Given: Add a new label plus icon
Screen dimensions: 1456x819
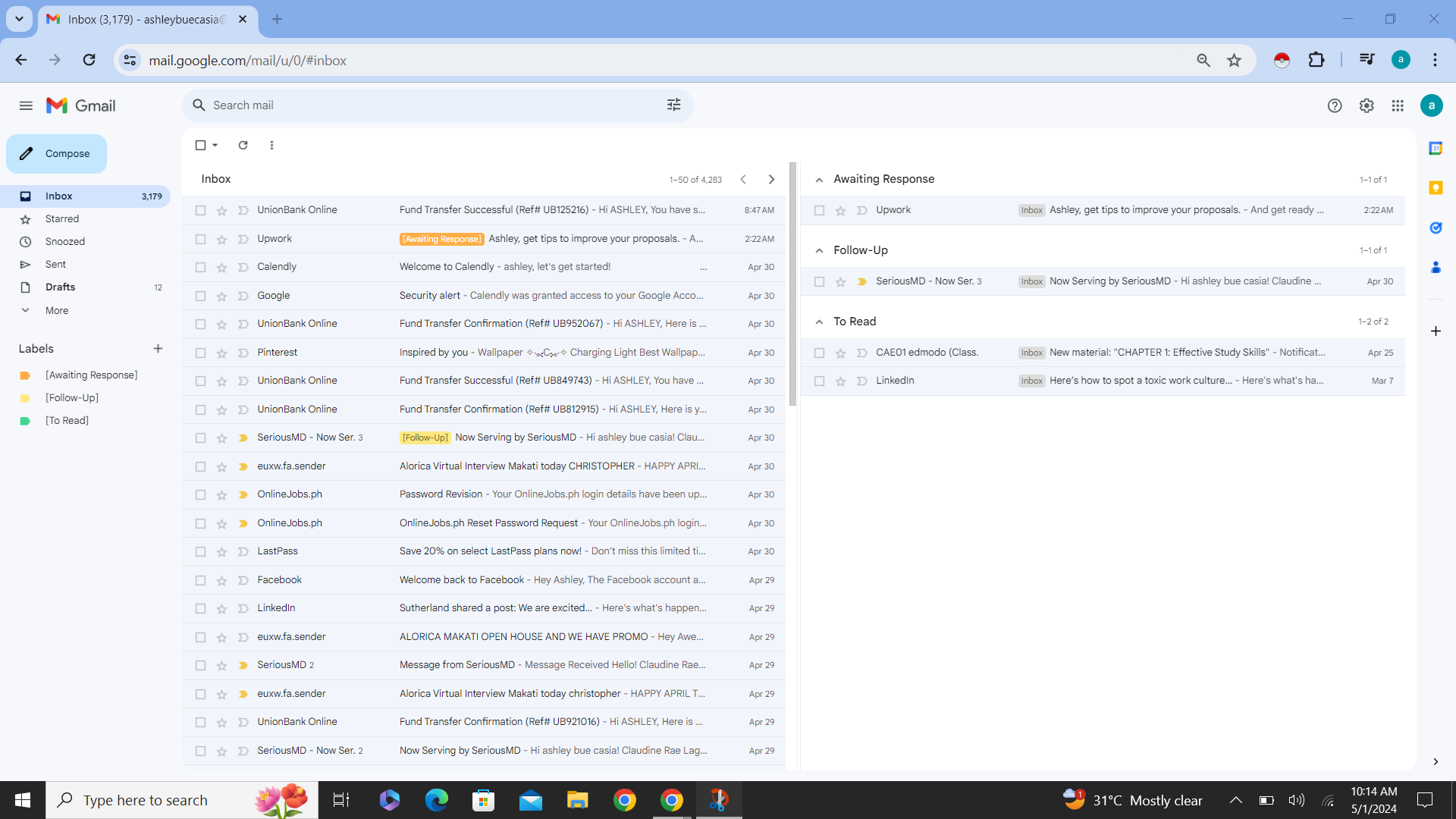Looking at the screenshot, I should (x=158, y=349).
